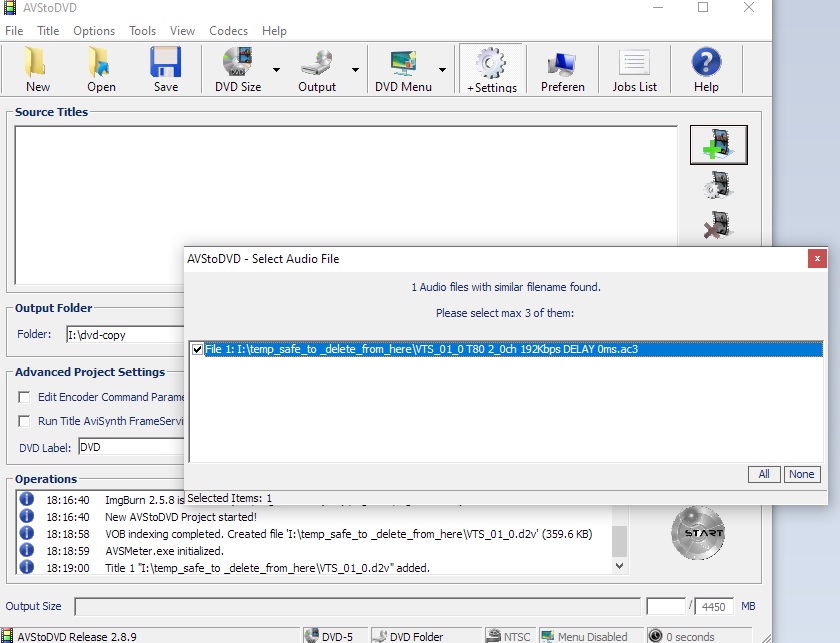The image size is (840, 643).
Task: Click the New project toolbar icon
Action: click(x=36, y=69)
